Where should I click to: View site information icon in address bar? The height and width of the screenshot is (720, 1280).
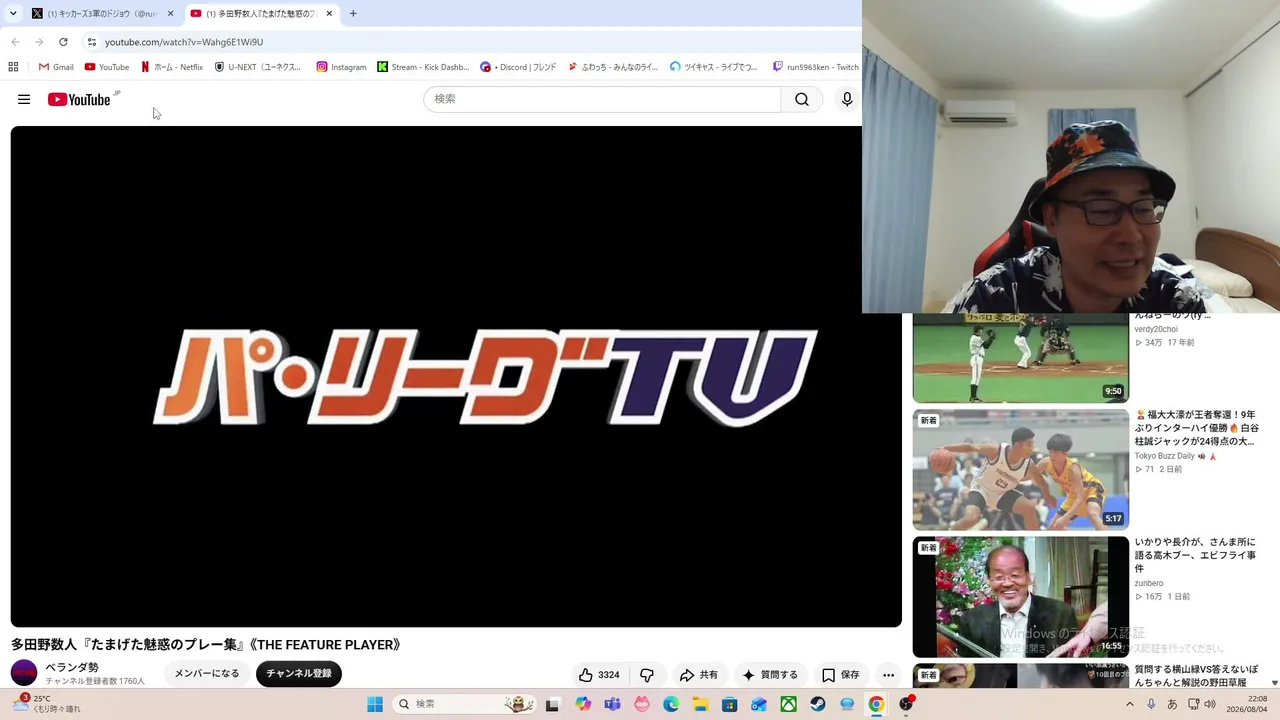point(91,42)
